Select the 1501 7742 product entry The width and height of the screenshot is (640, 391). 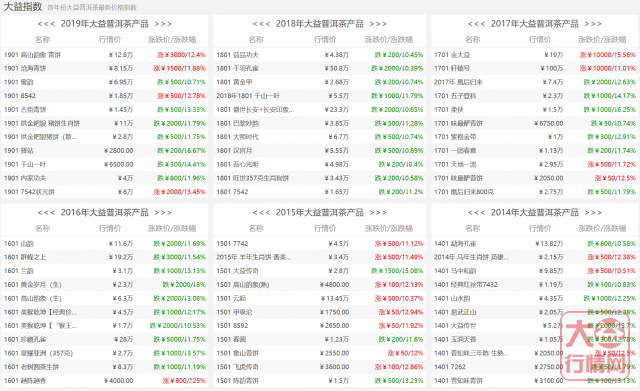click(x=232, y=244)
